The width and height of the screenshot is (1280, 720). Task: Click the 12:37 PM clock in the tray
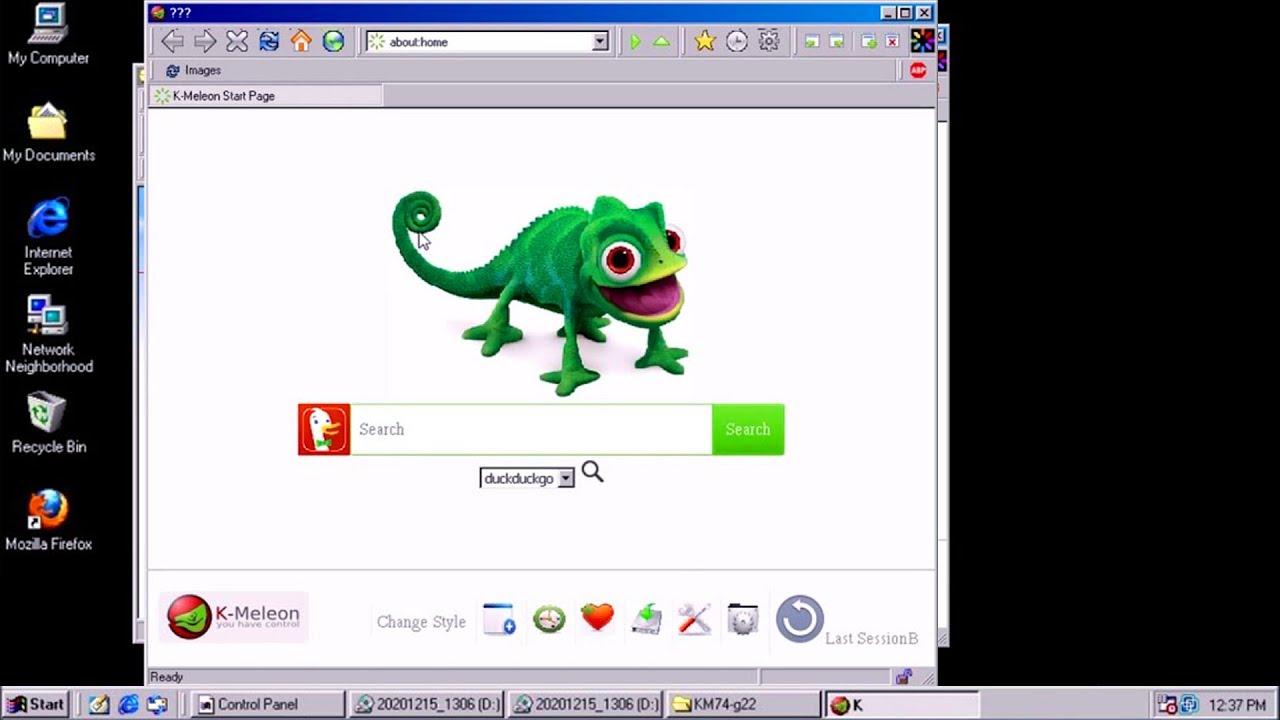point(1237,705)
